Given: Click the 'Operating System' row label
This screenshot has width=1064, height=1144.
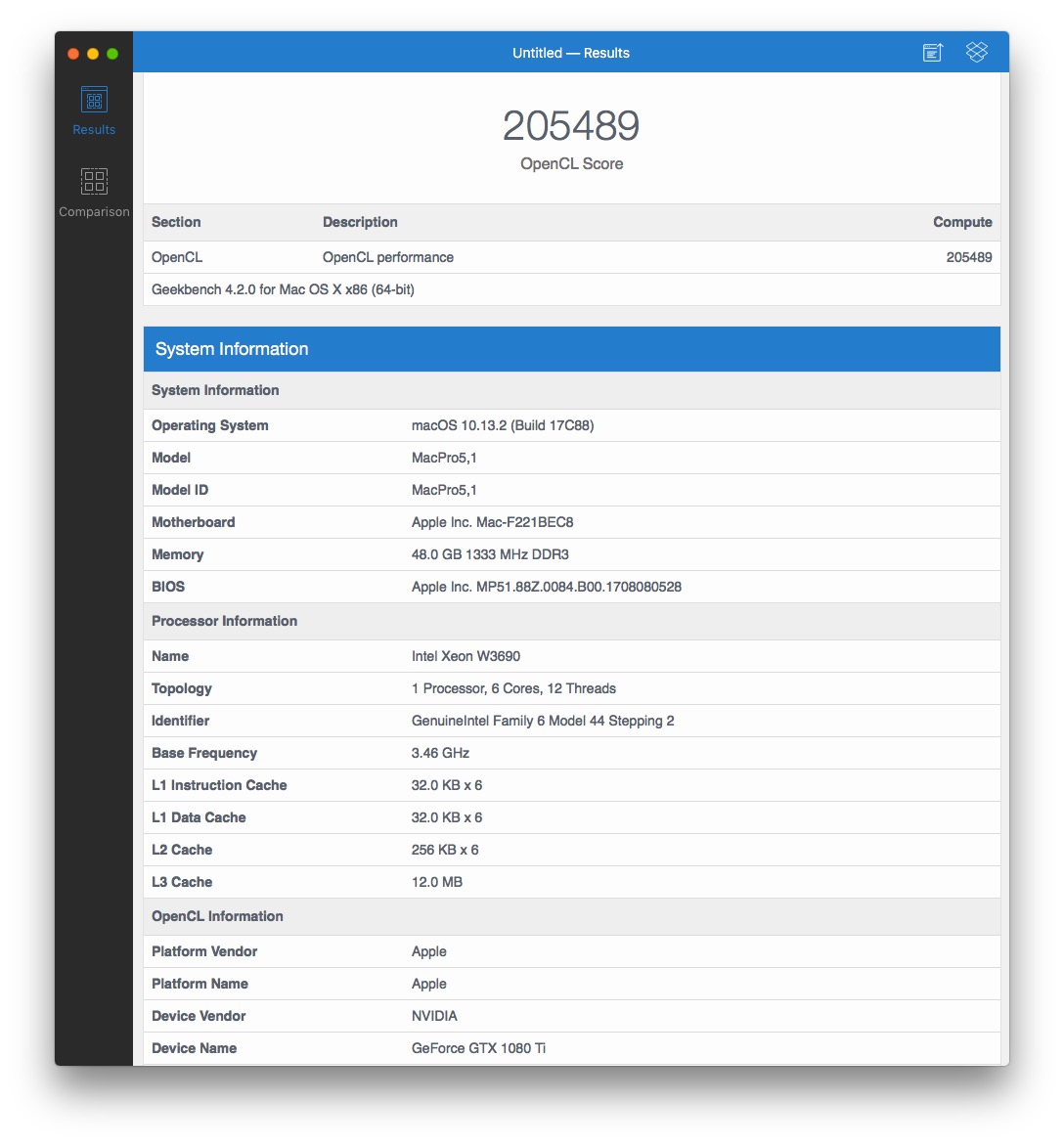Looking at the screenshot, I should pos(210,425).
